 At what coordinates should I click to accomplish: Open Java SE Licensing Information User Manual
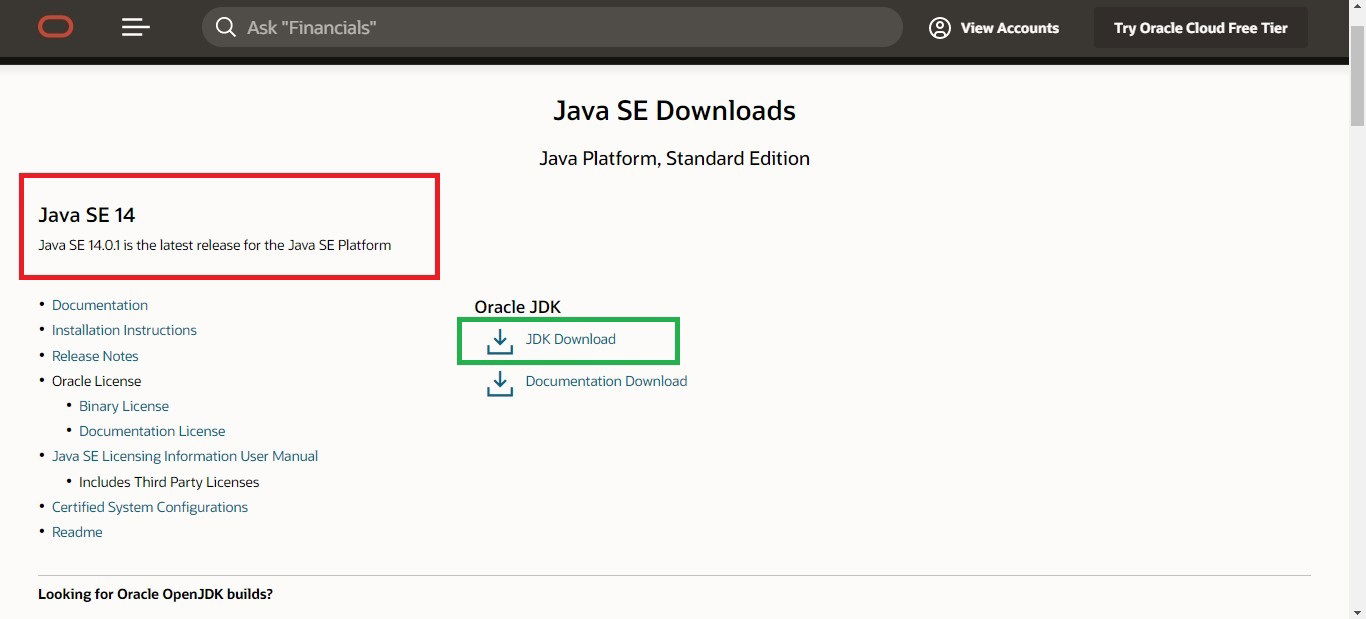tap(185, 456)
